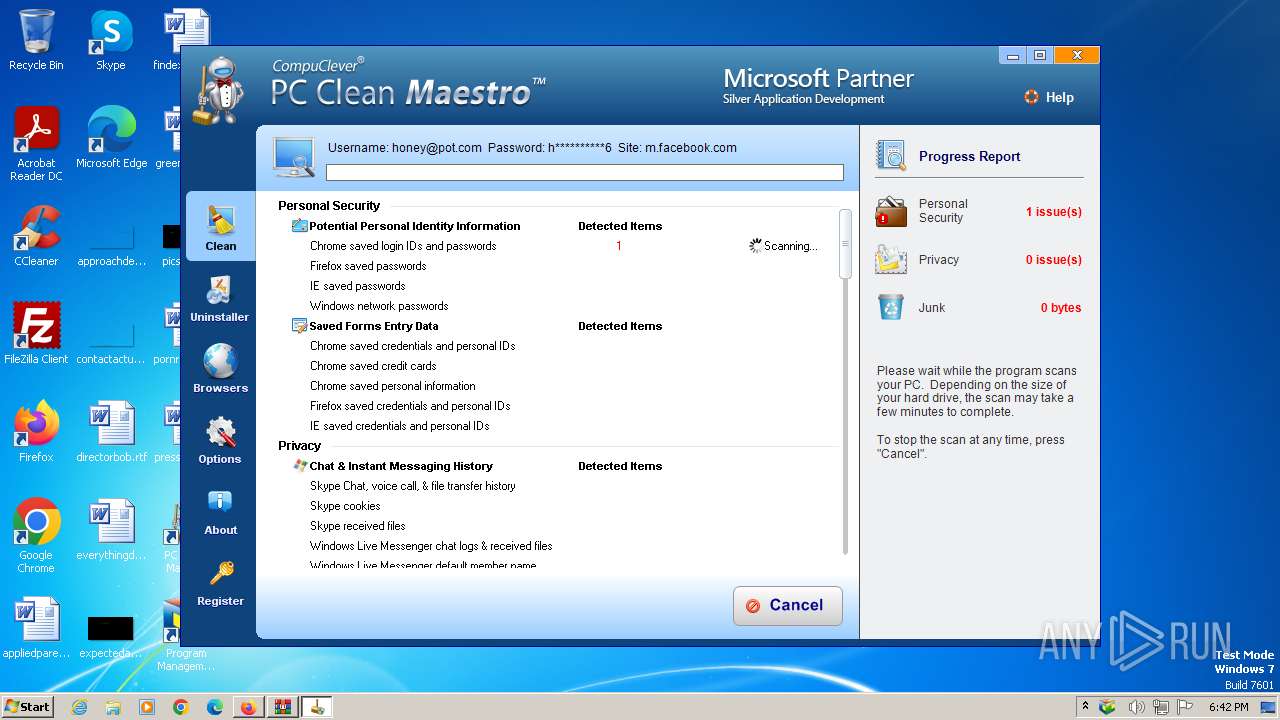Open Firefox from the taskbar
The width and height of the screenshot is (1280, 720).
247,707
